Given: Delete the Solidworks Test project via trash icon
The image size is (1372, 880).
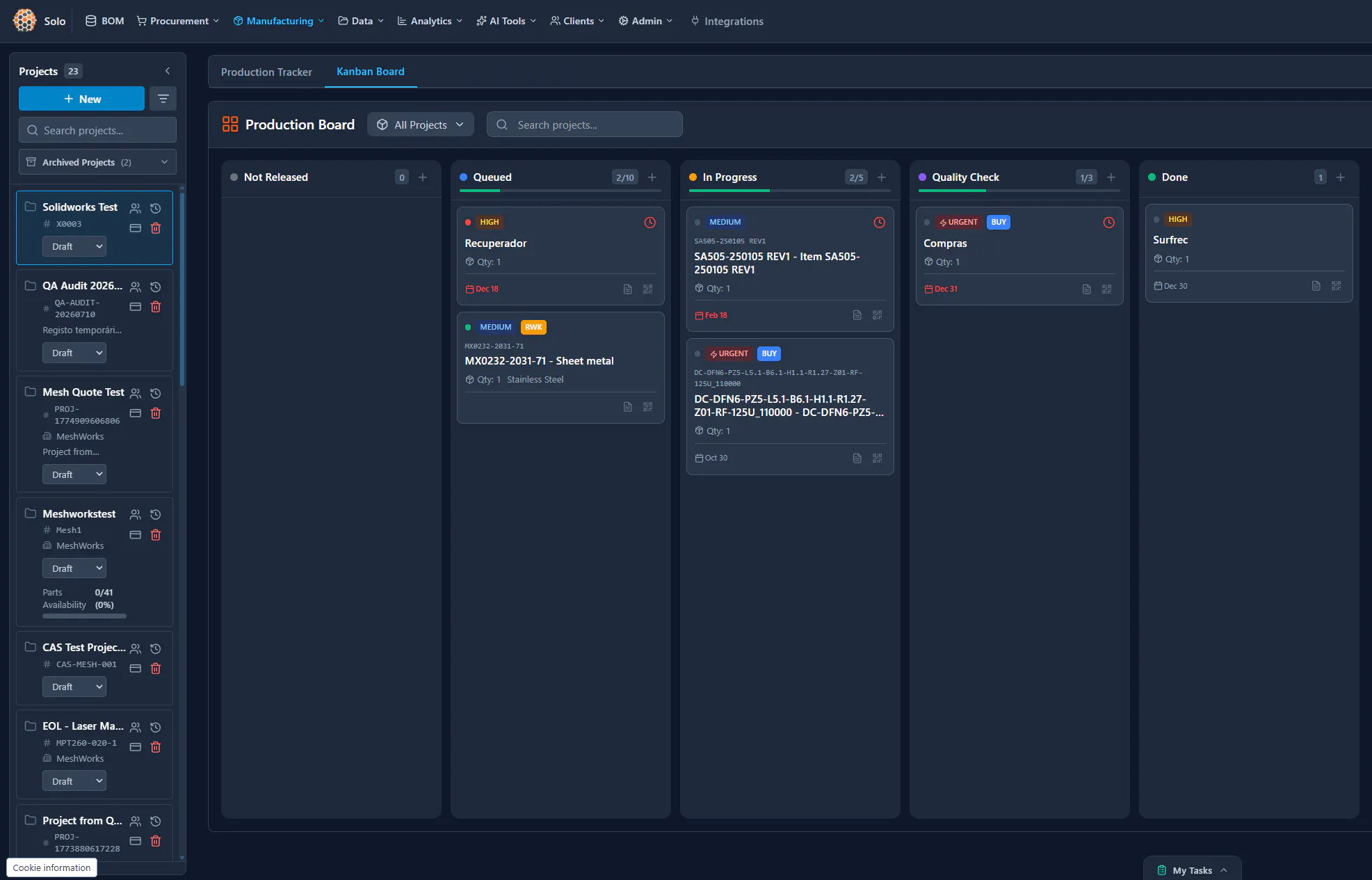Looking at the screenshot, I should [156, 228].
